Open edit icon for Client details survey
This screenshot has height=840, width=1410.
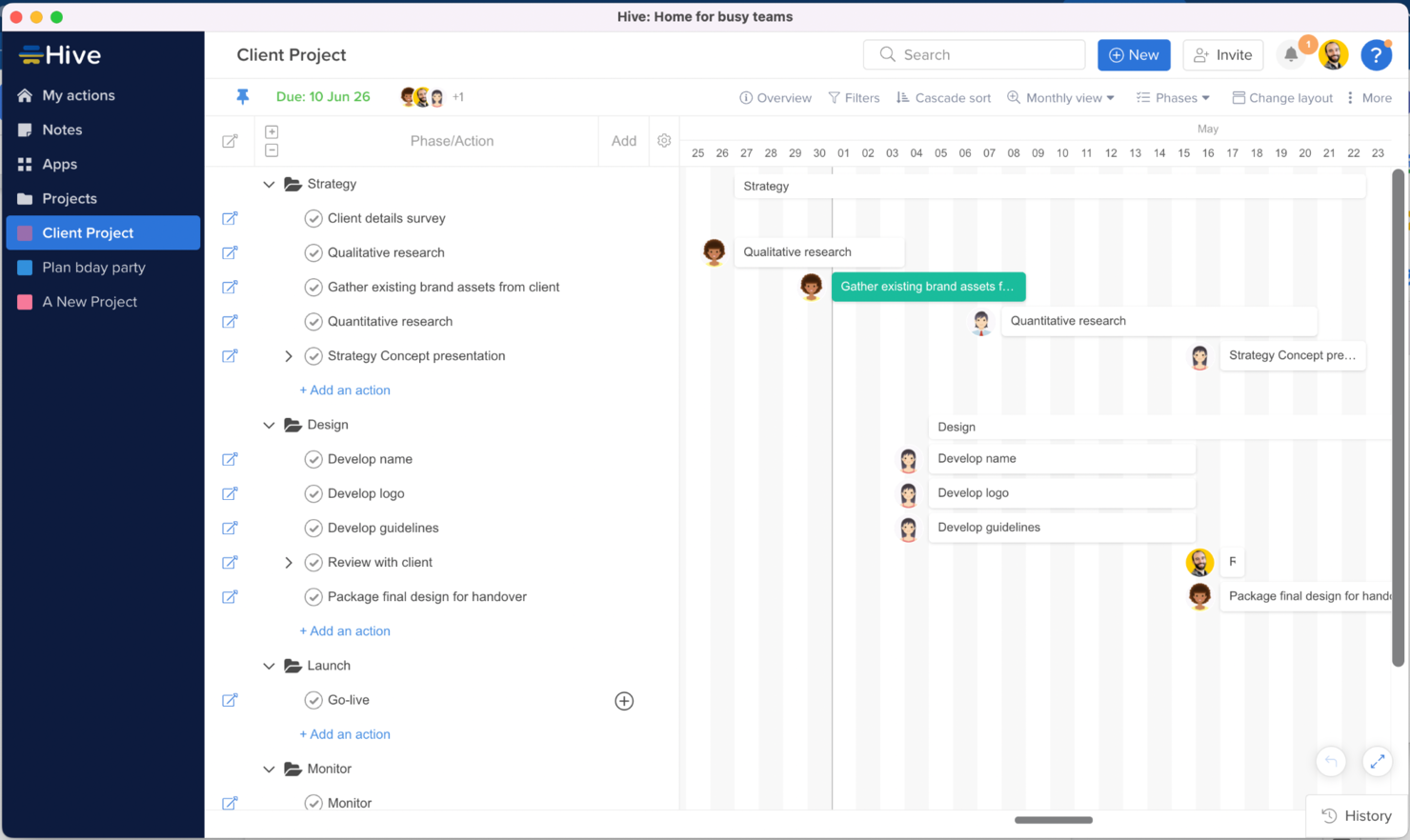pos(230,218)
